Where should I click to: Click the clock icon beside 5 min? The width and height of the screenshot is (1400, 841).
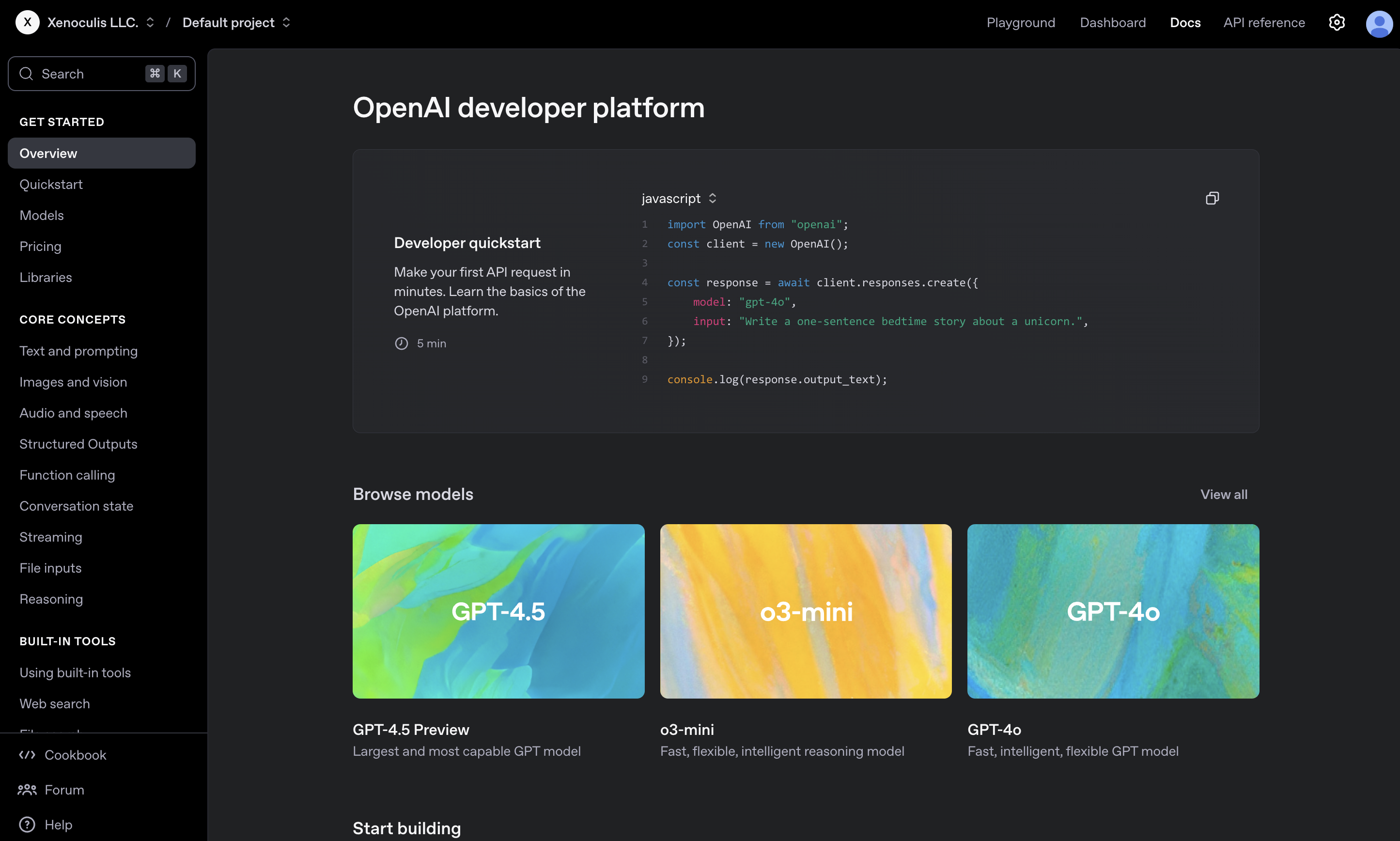[401, 343]
